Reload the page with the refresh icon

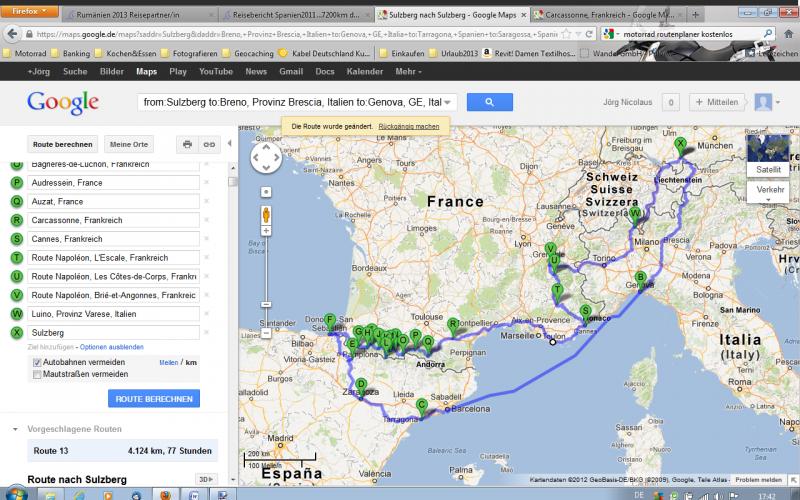[589, 34]
